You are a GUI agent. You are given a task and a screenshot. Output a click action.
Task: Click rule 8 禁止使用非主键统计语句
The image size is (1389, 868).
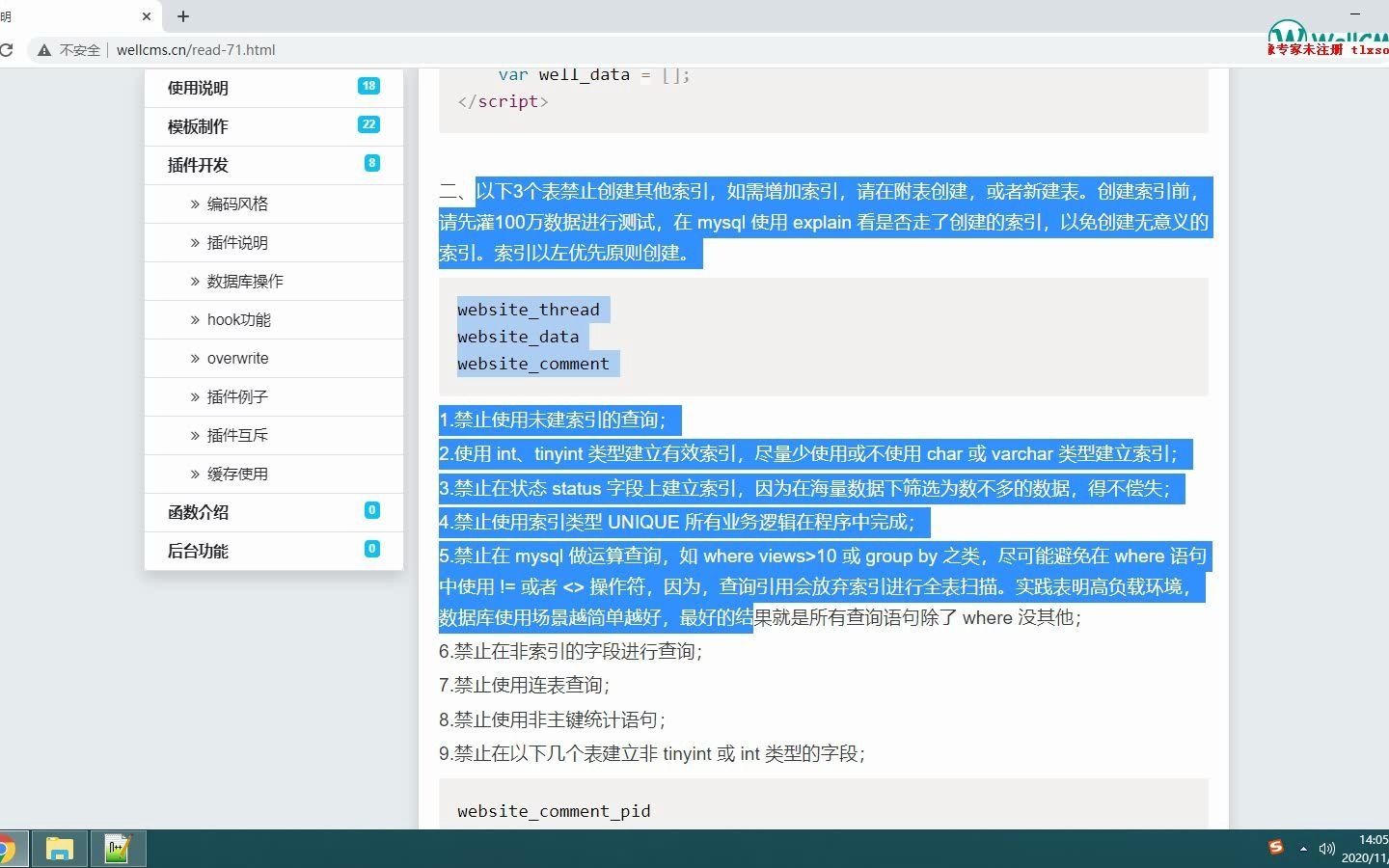(x=552, y=719)
